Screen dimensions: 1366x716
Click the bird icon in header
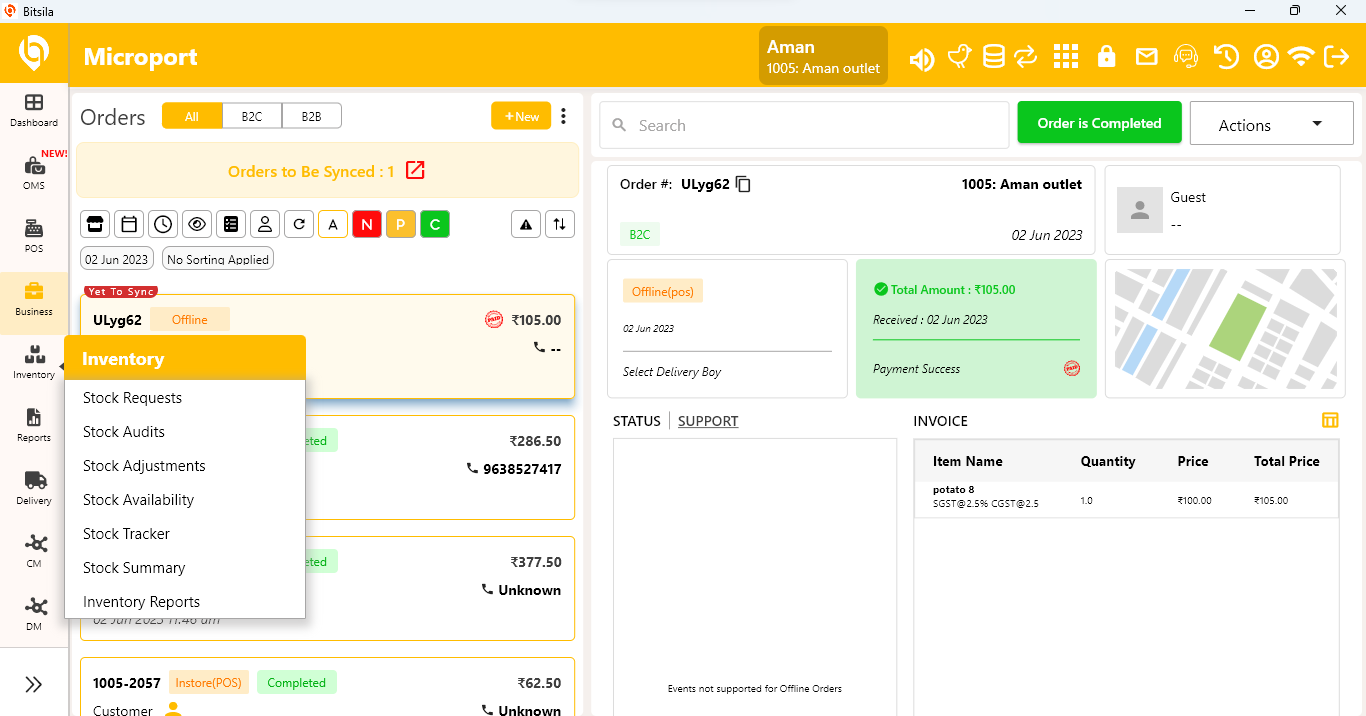click(x=959, y=56)
